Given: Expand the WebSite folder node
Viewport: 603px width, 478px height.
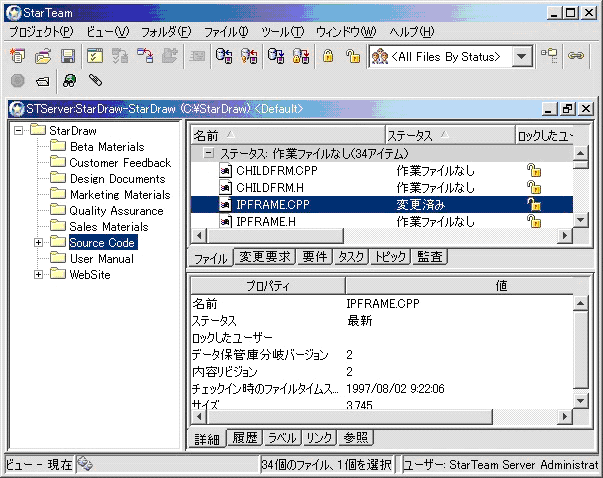Looking at the screenshot, I should 38,275.
